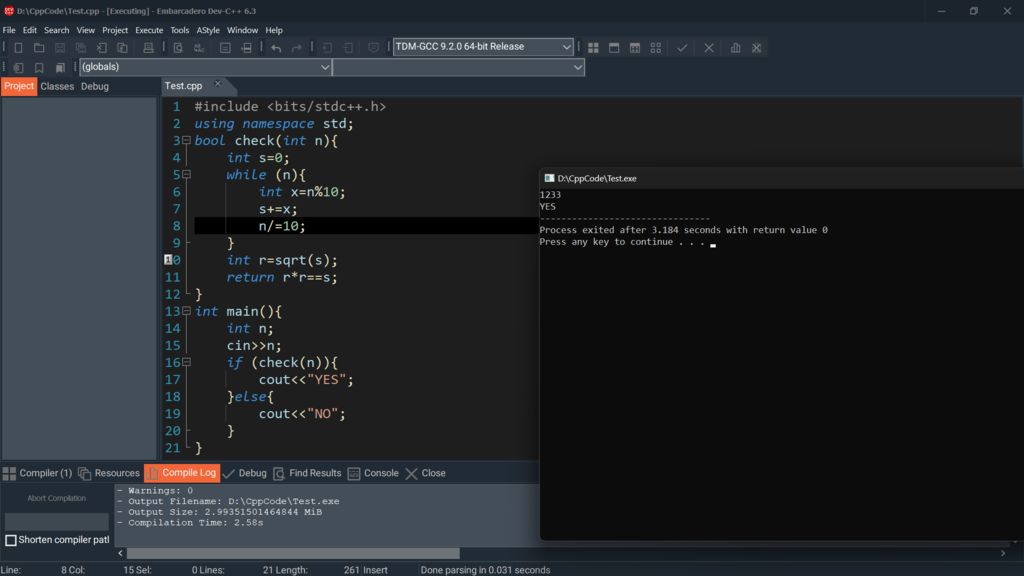This screenshot has width=1024, height=576.
Task: Open Replace from the toolbar
Action: point(199,48)
